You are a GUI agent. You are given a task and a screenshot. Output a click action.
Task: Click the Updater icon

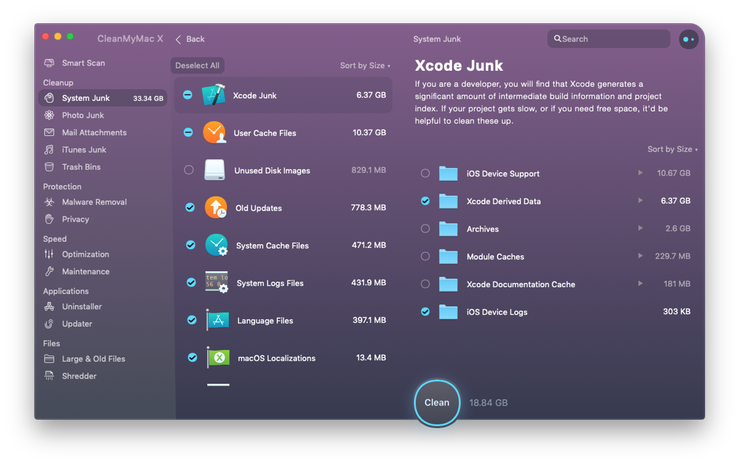point(49,324)
